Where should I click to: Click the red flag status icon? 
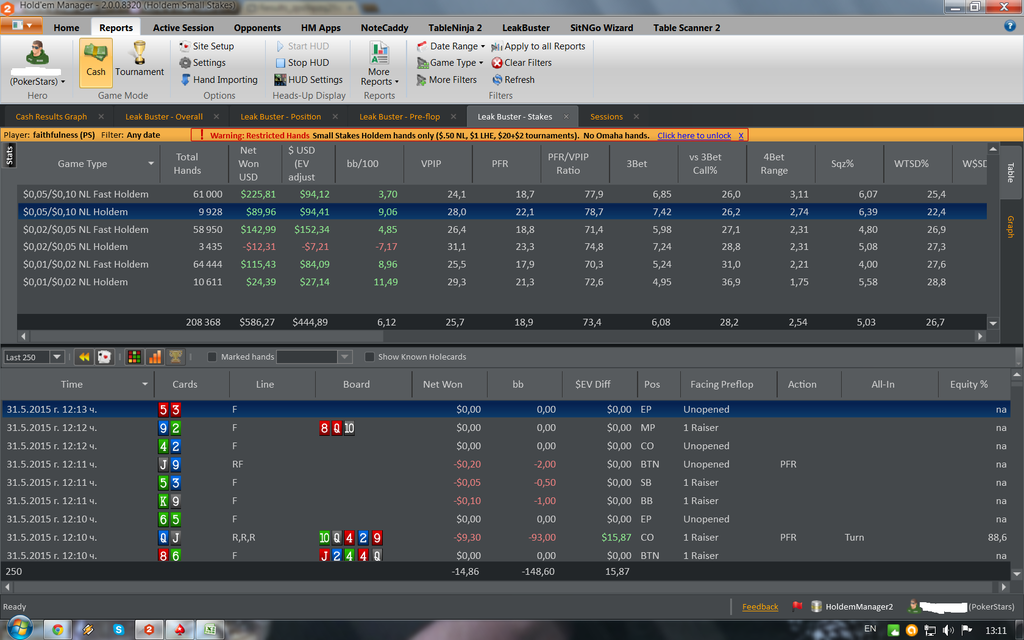pyautogui.click(x=797, y=606)
